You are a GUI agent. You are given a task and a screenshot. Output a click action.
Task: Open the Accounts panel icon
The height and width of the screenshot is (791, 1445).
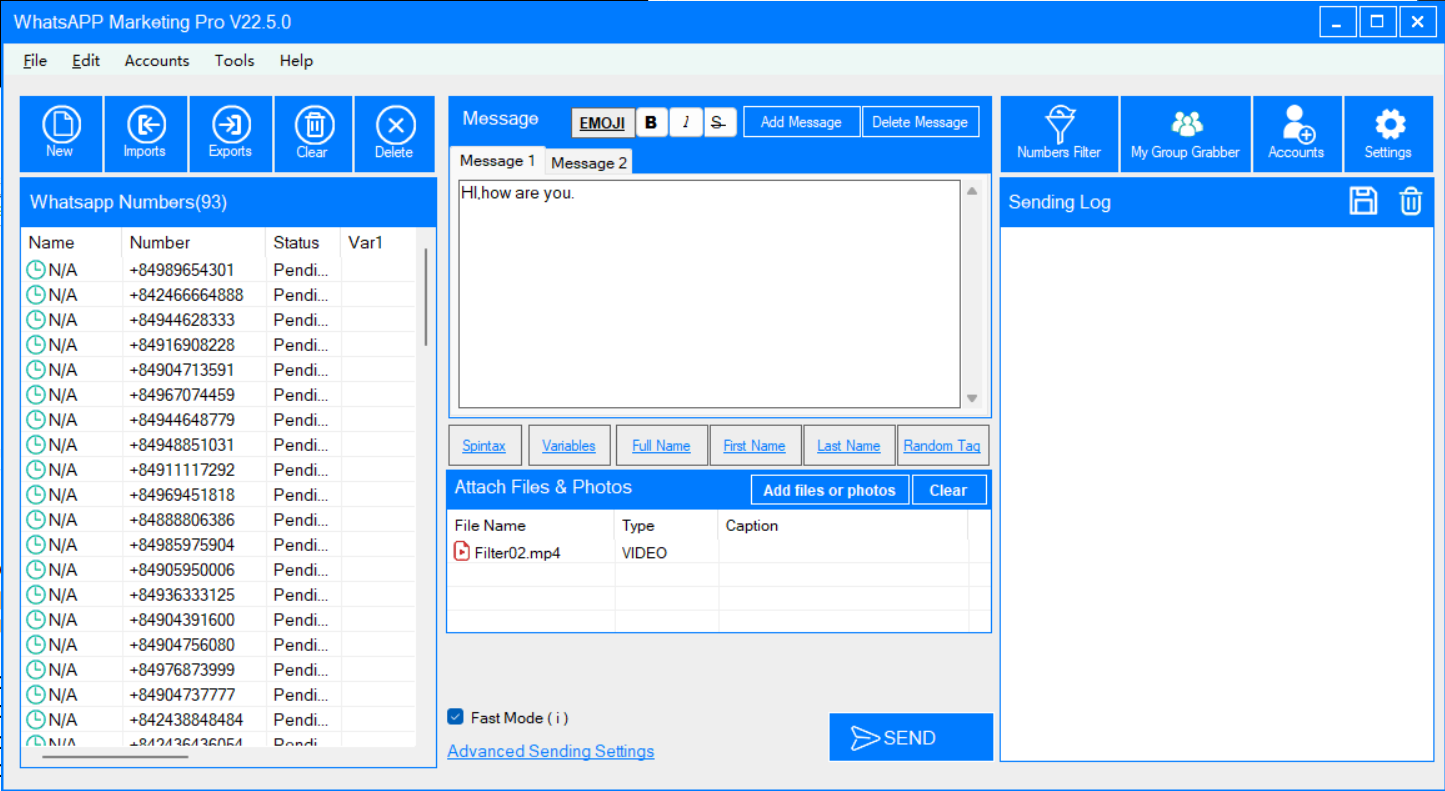point(1296,133)
